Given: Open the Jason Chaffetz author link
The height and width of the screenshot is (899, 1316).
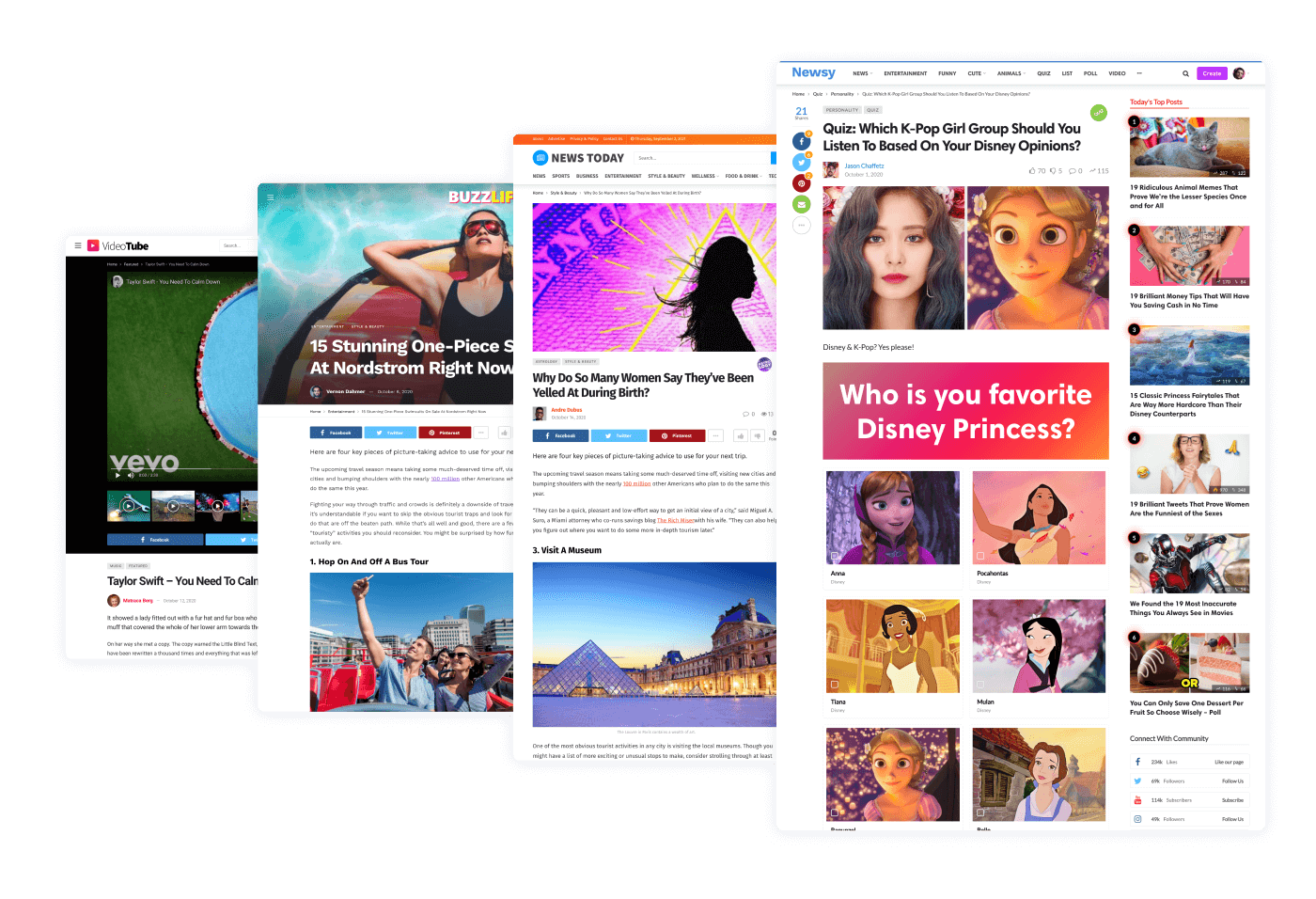Looking at the screenshot, I should 864,166.
